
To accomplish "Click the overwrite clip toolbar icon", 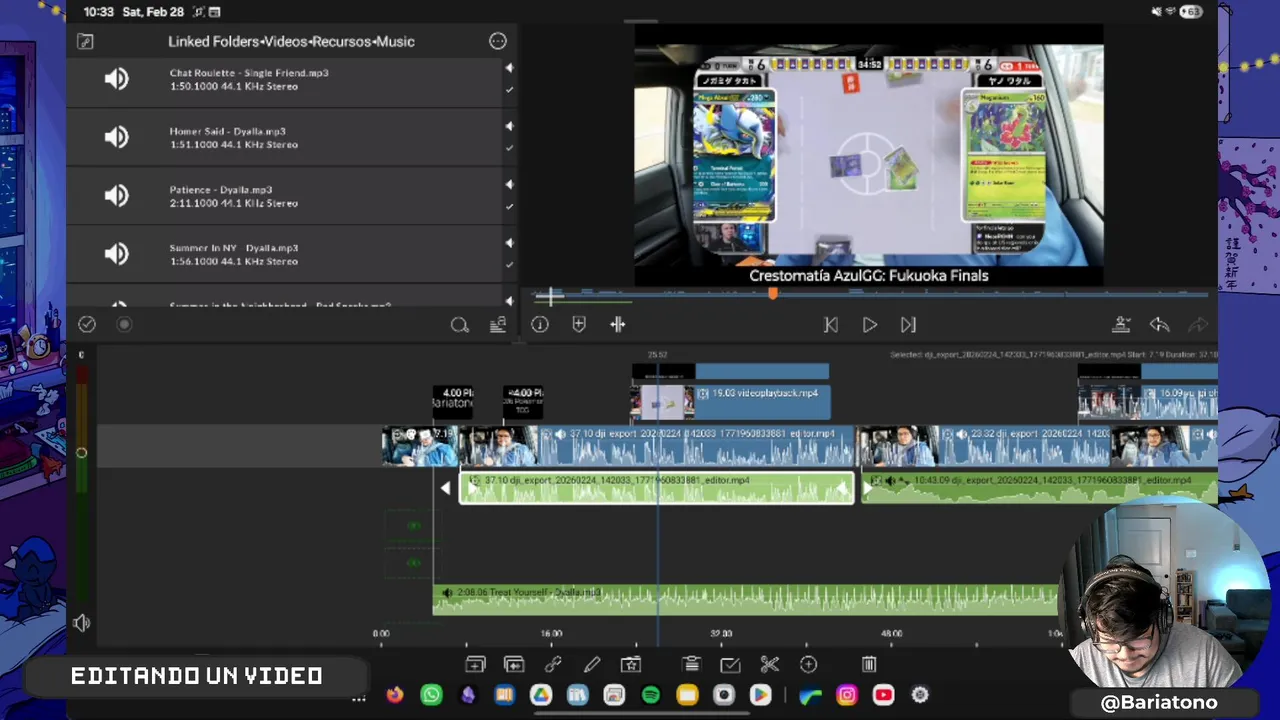I will (x=514, y=664).
